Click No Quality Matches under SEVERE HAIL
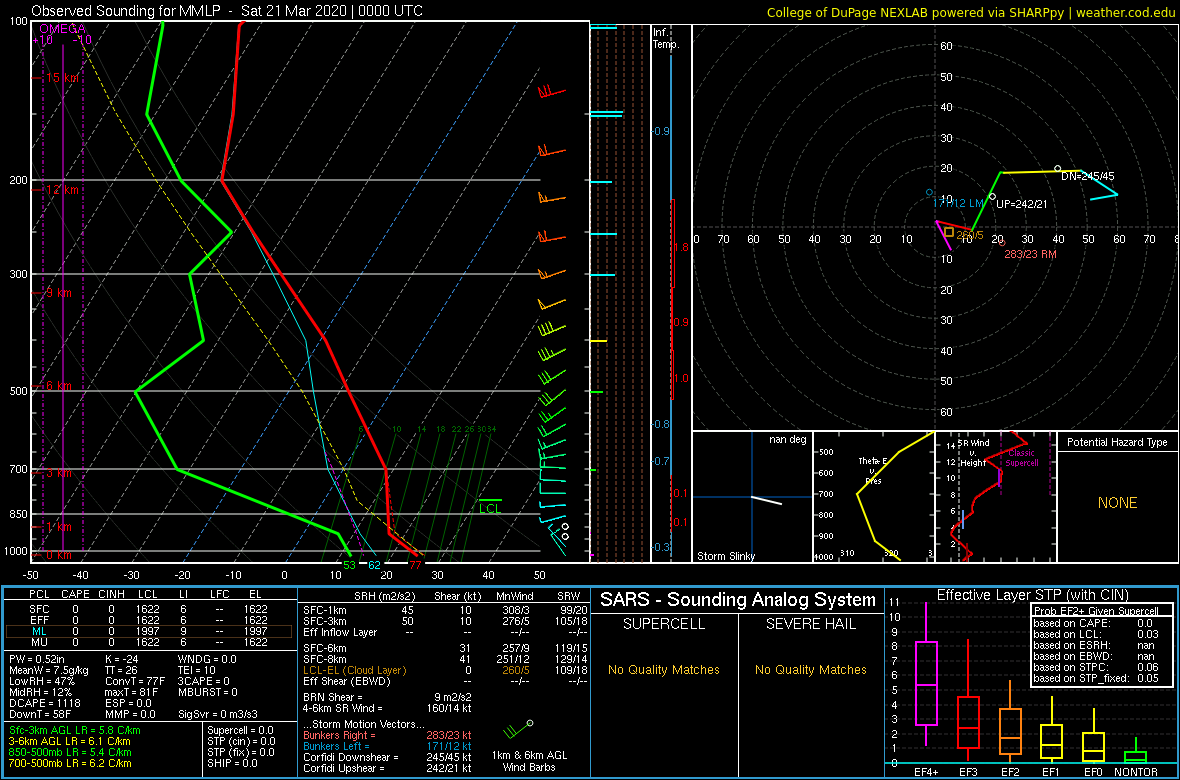 [810, 669]
